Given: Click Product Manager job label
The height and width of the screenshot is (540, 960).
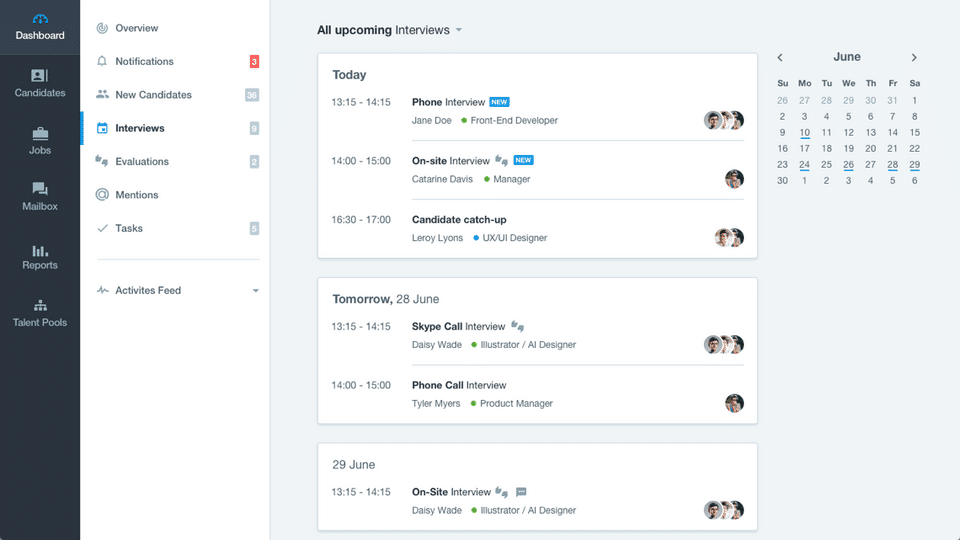Looking at the screenshot, I should tap(516, 404).
